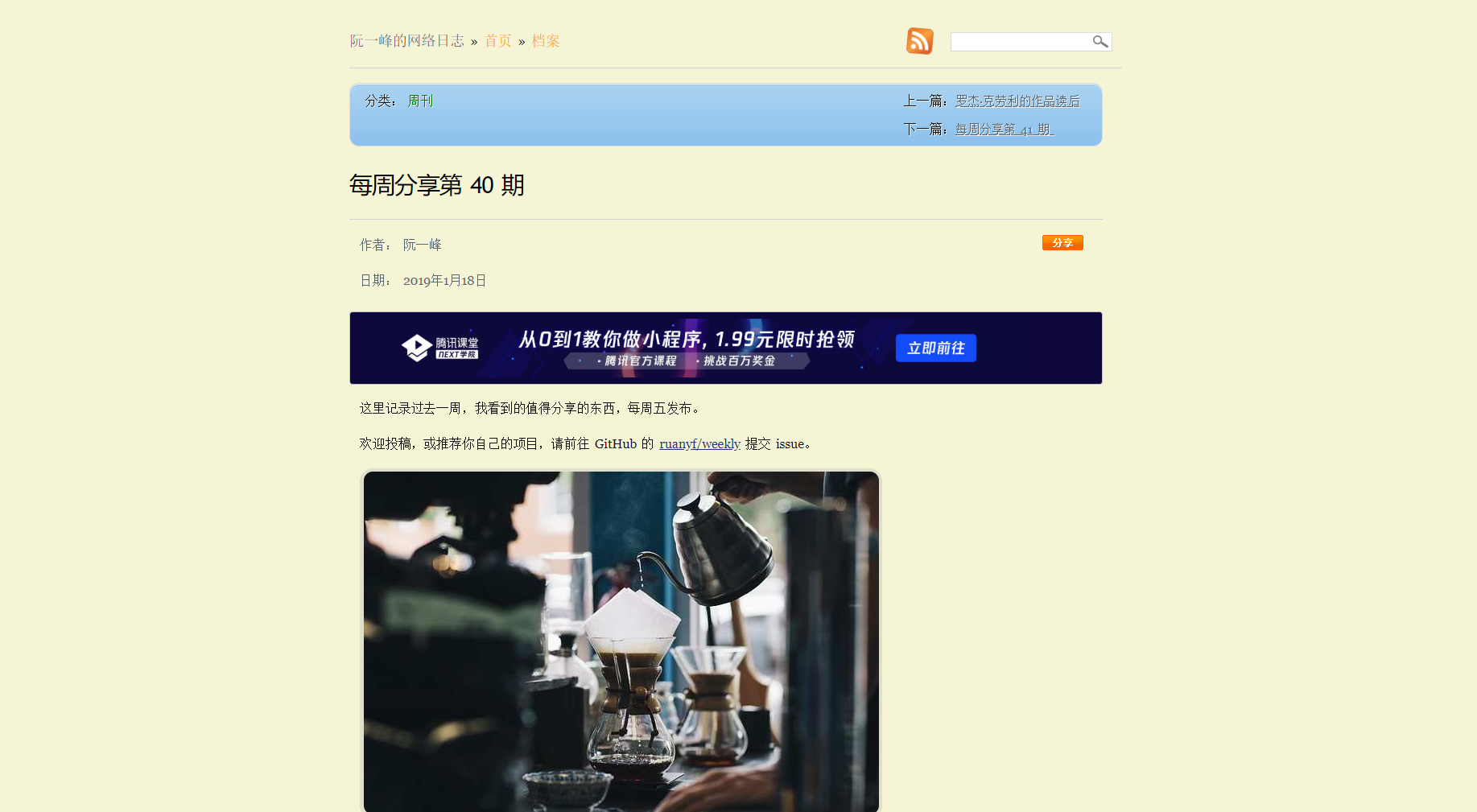Viewport: 1477px width, 812px height.
Task: Open the ruanyf/weekly GitHub link
Action: point(699,443)
